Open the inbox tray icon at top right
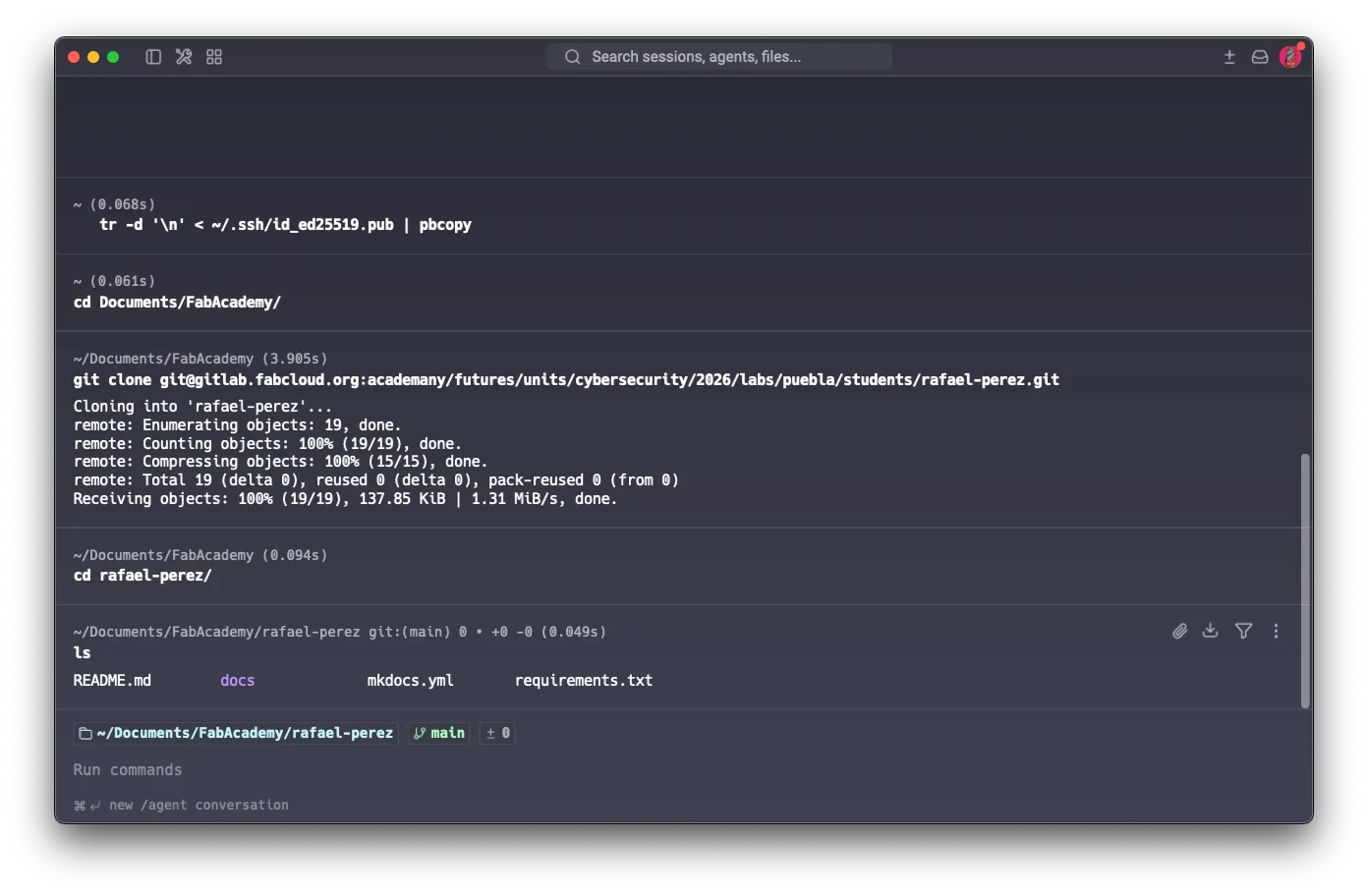 tap(1259, 57)
